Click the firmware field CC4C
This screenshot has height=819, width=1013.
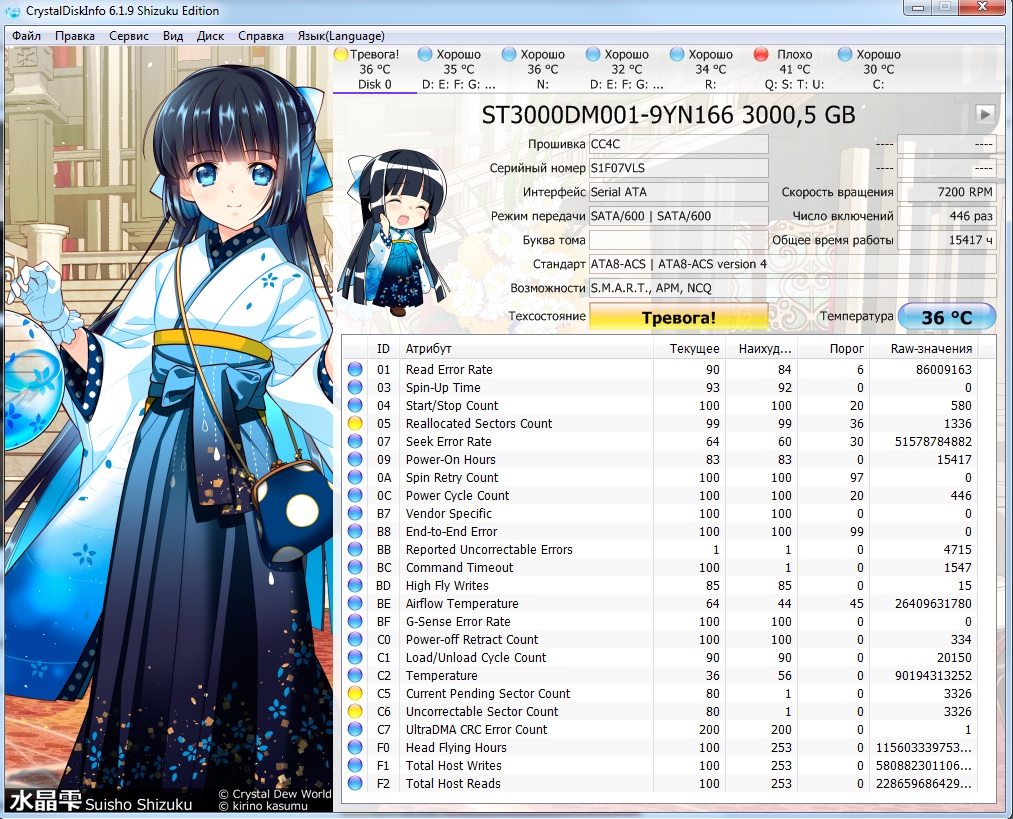[x=678, y=144]
